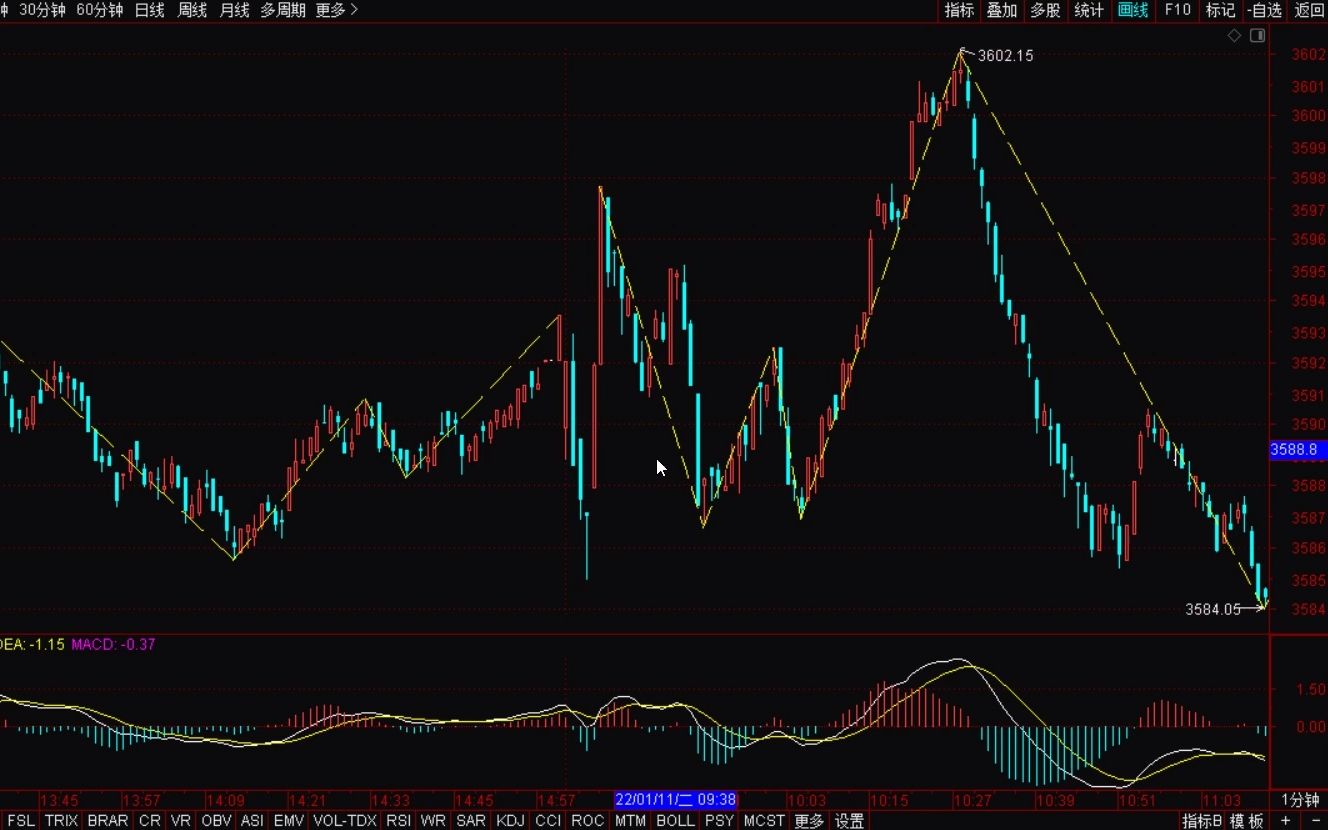
Task: Select the 日线 daily period
Action: [x=149, y=10]
